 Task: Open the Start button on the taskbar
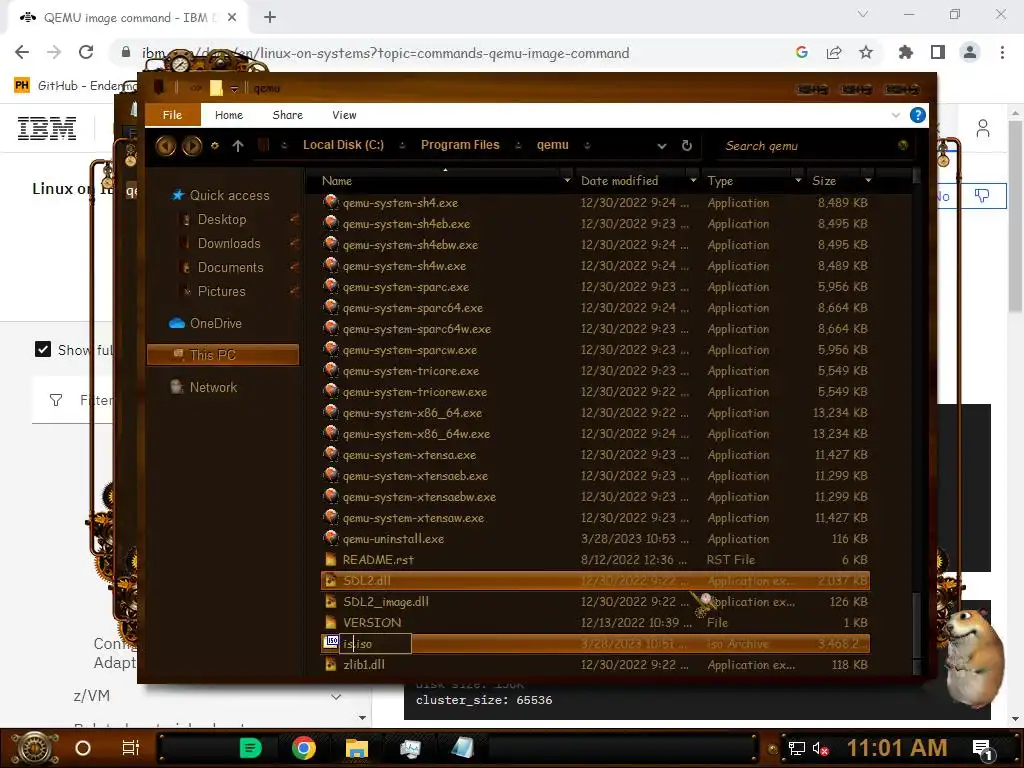(x=35, y=748)
